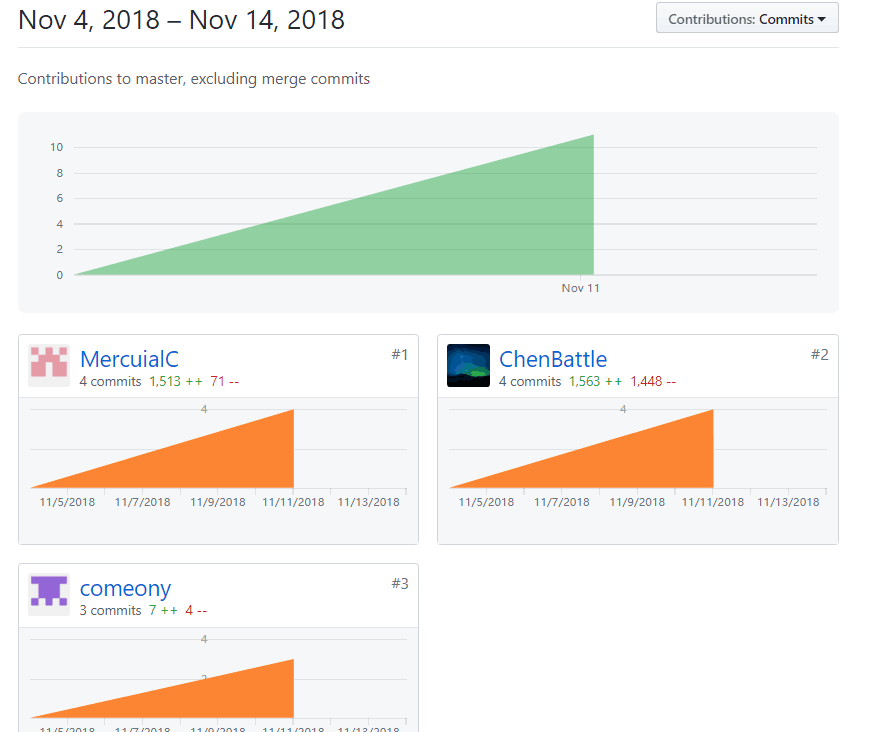Click the #2 rank on ChenBattle's card
885x732 pixels.
tap(820, 354)
